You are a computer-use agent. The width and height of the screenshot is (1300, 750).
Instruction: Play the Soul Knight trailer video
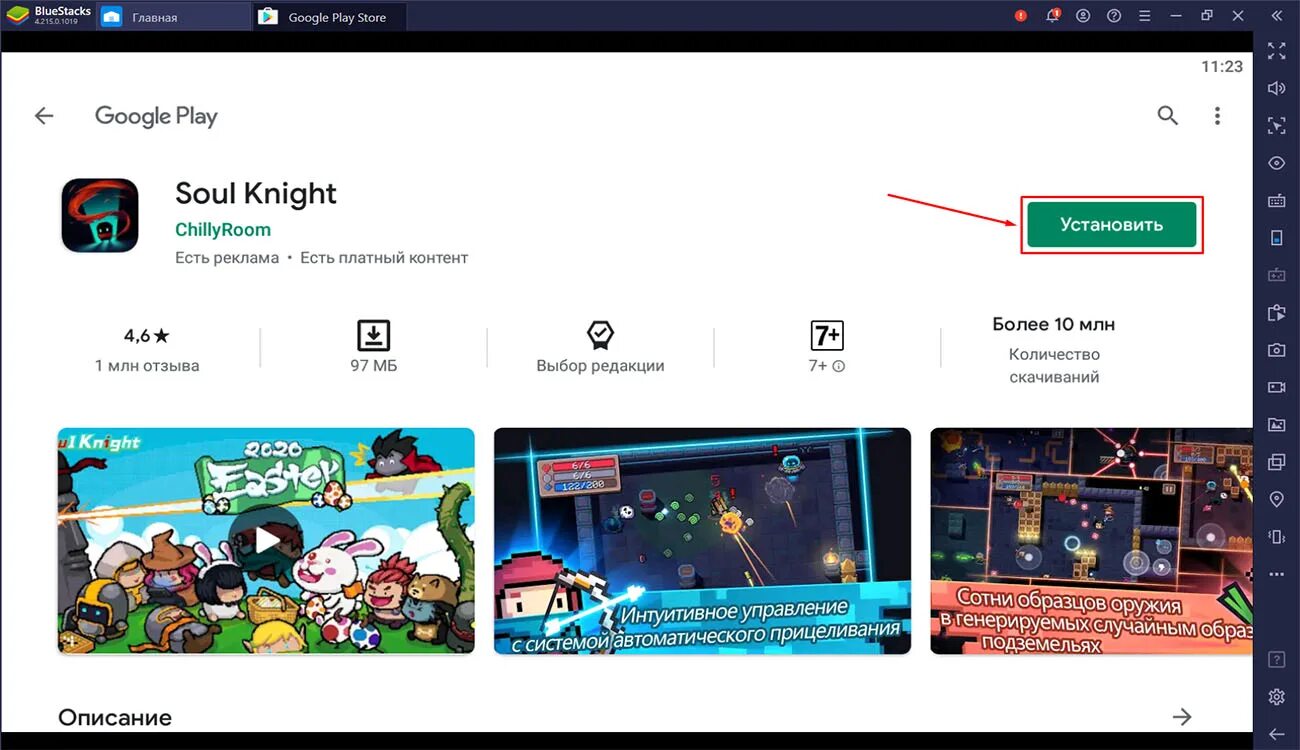(266, 541)
